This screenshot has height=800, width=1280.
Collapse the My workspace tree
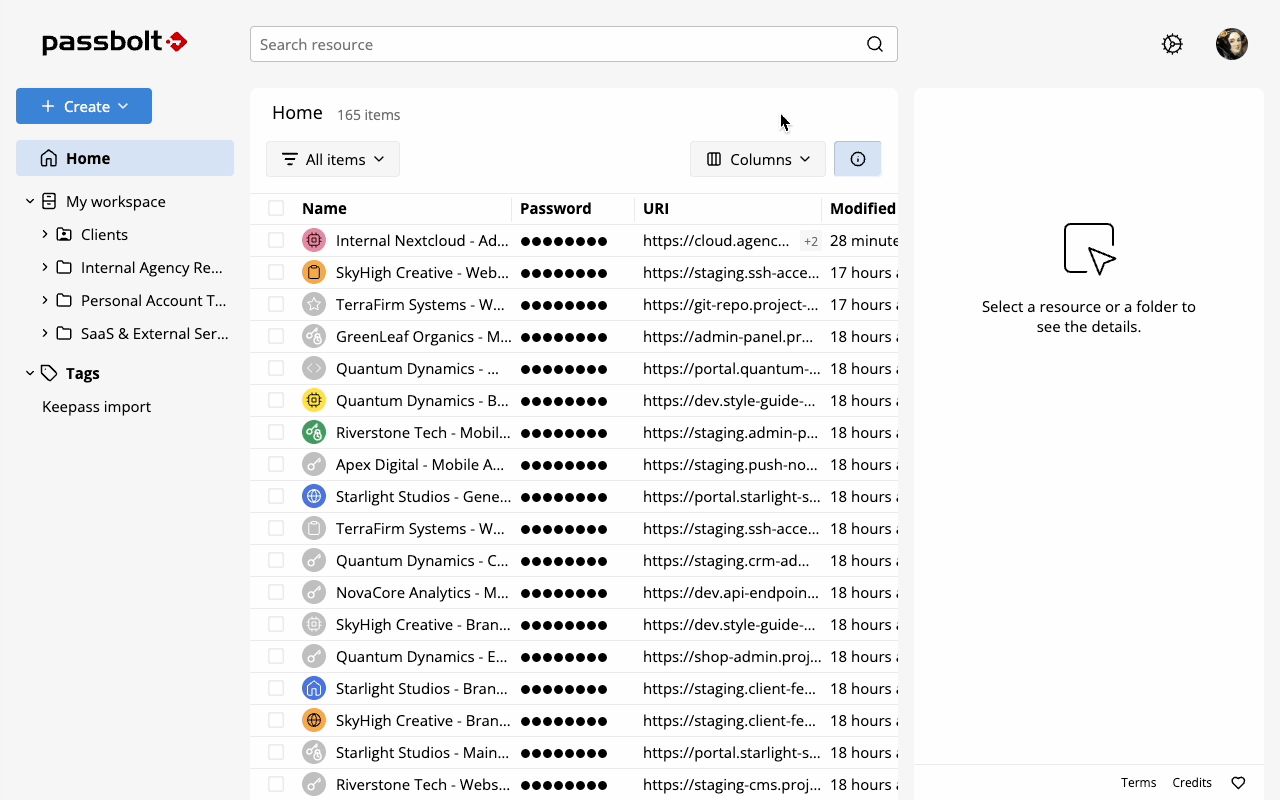click(x=29, y=201)
